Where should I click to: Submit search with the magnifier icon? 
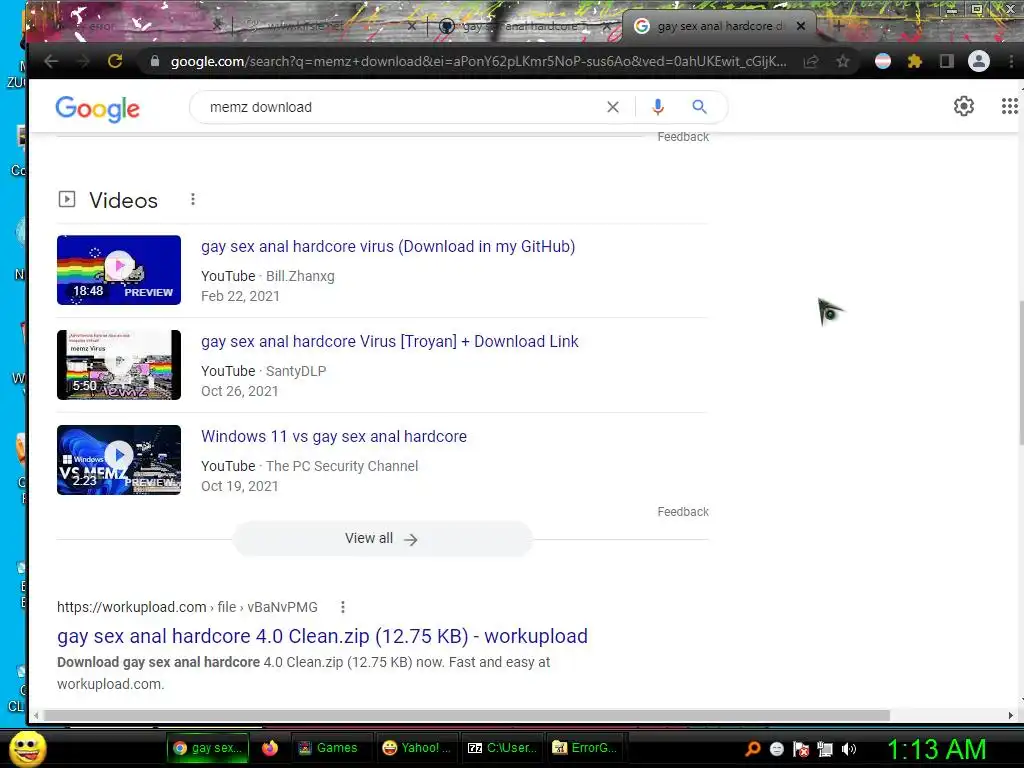[x=699, y=107]
